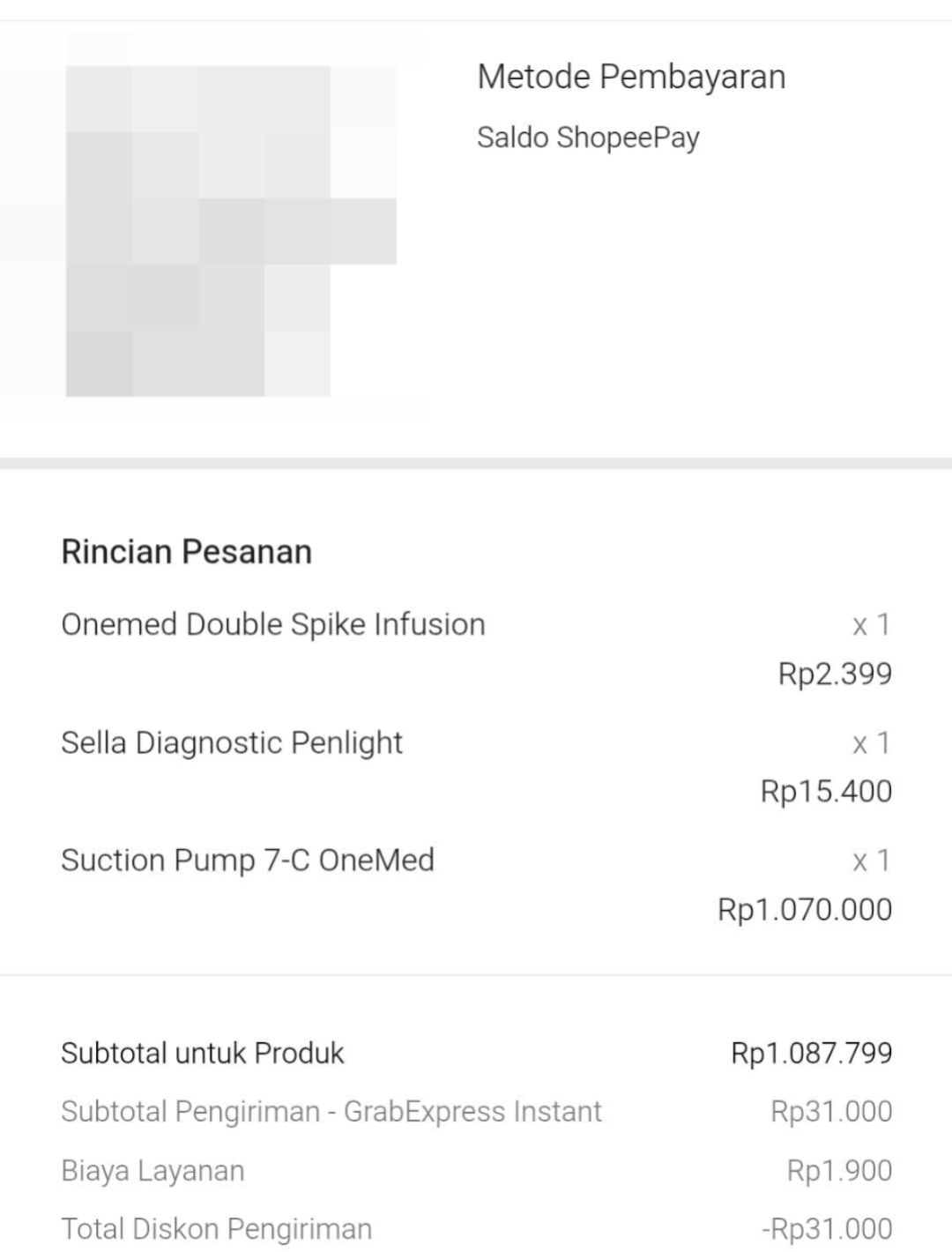
Task: Select the Total Diskon Pengiriman row
Action: pos(477,1229)
